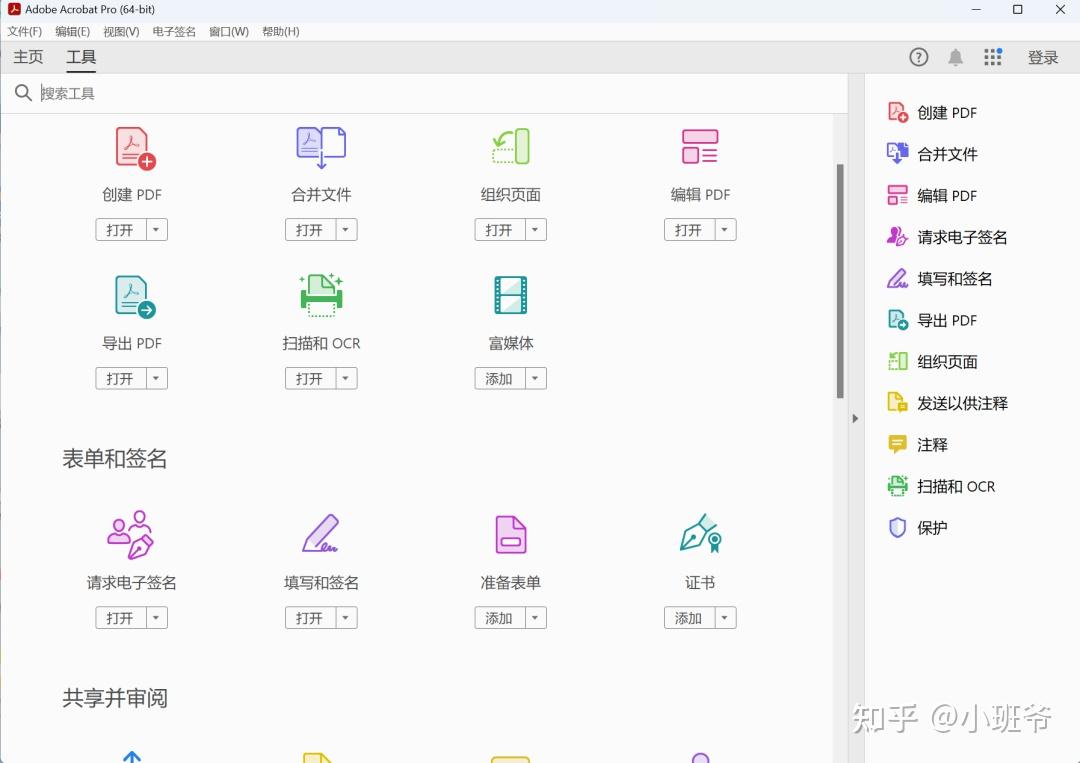Select the 扫描和 OCR tool icon
This screenshot has width=1080, height=763.
[320, 295]
